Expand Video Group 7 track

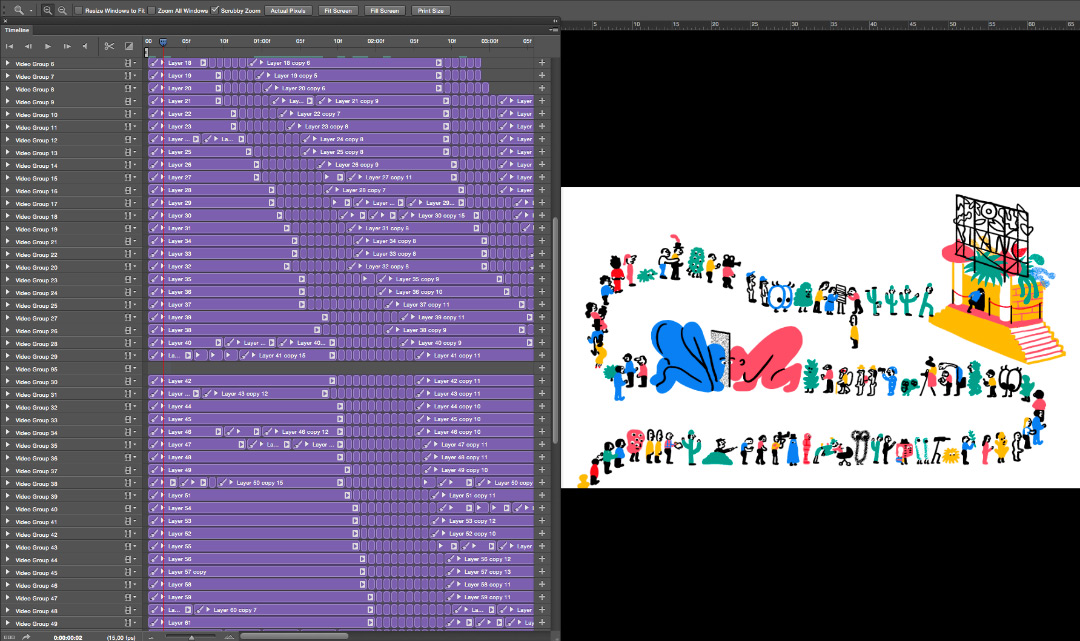[x=8, y=76]
